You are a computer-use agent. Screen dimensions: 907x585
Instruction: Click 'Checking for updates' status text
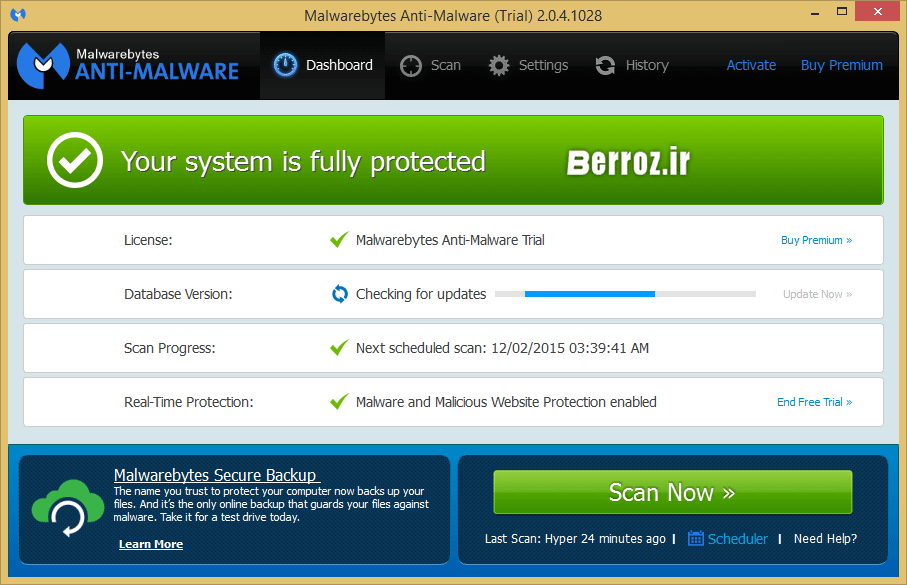click(421, 294)
